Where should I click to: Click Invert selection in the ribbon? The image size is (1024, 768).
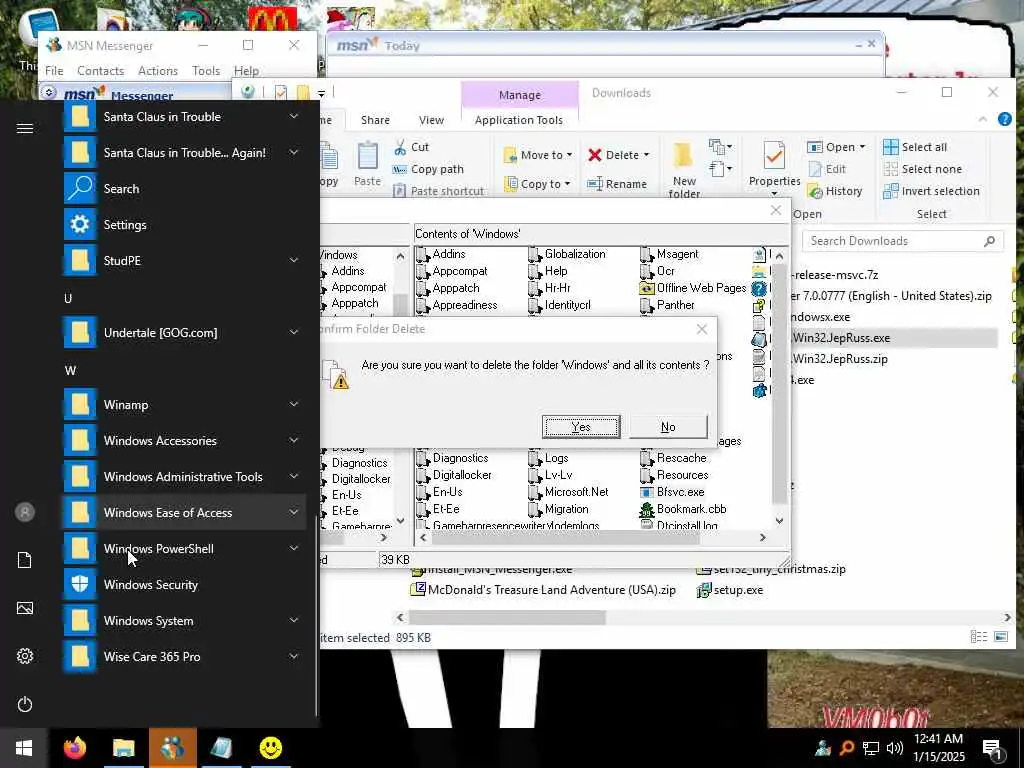tap(932, 191)
